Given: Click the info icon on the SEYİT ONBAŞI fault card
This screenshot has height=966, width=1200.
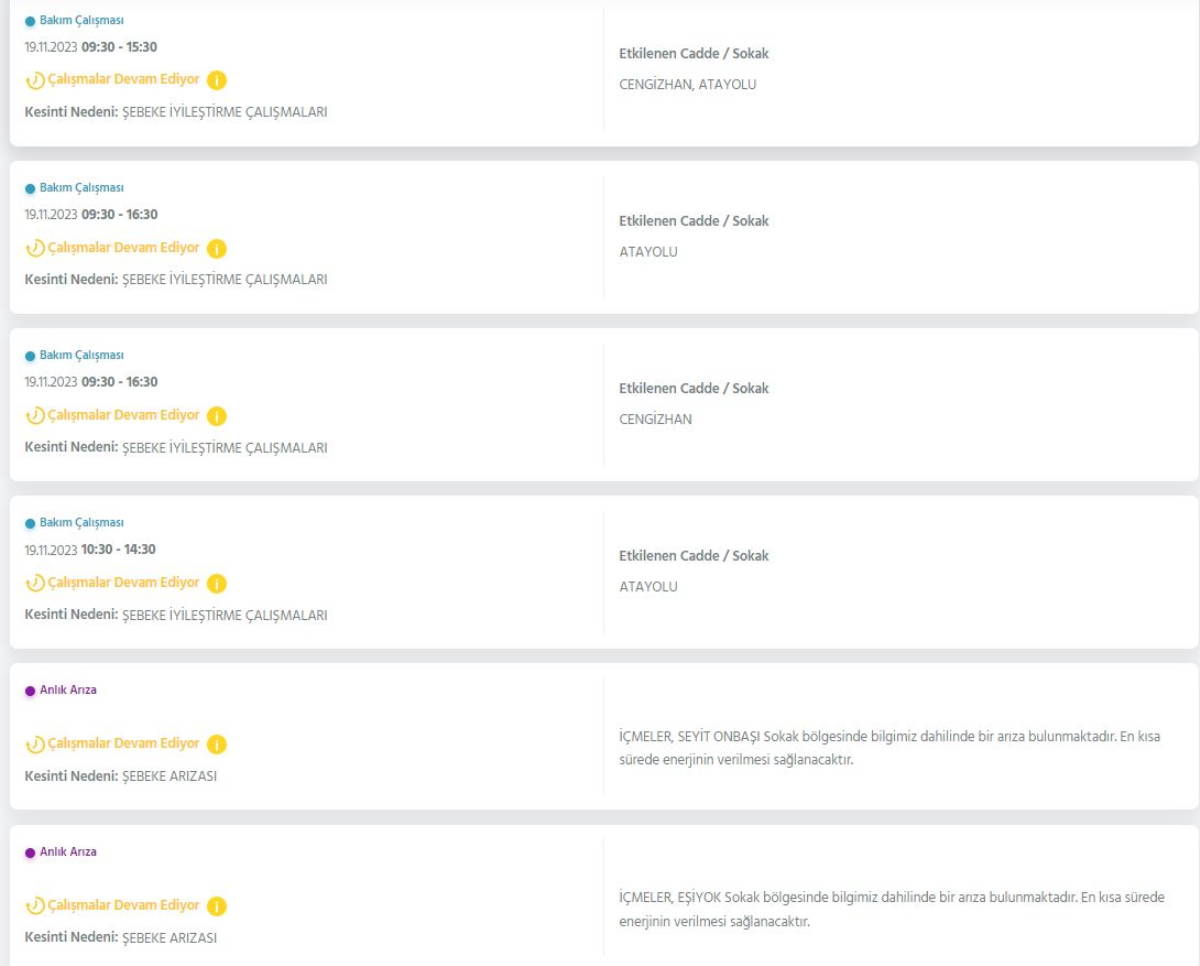Looking at the screenshot, I should tap(217, 744).
